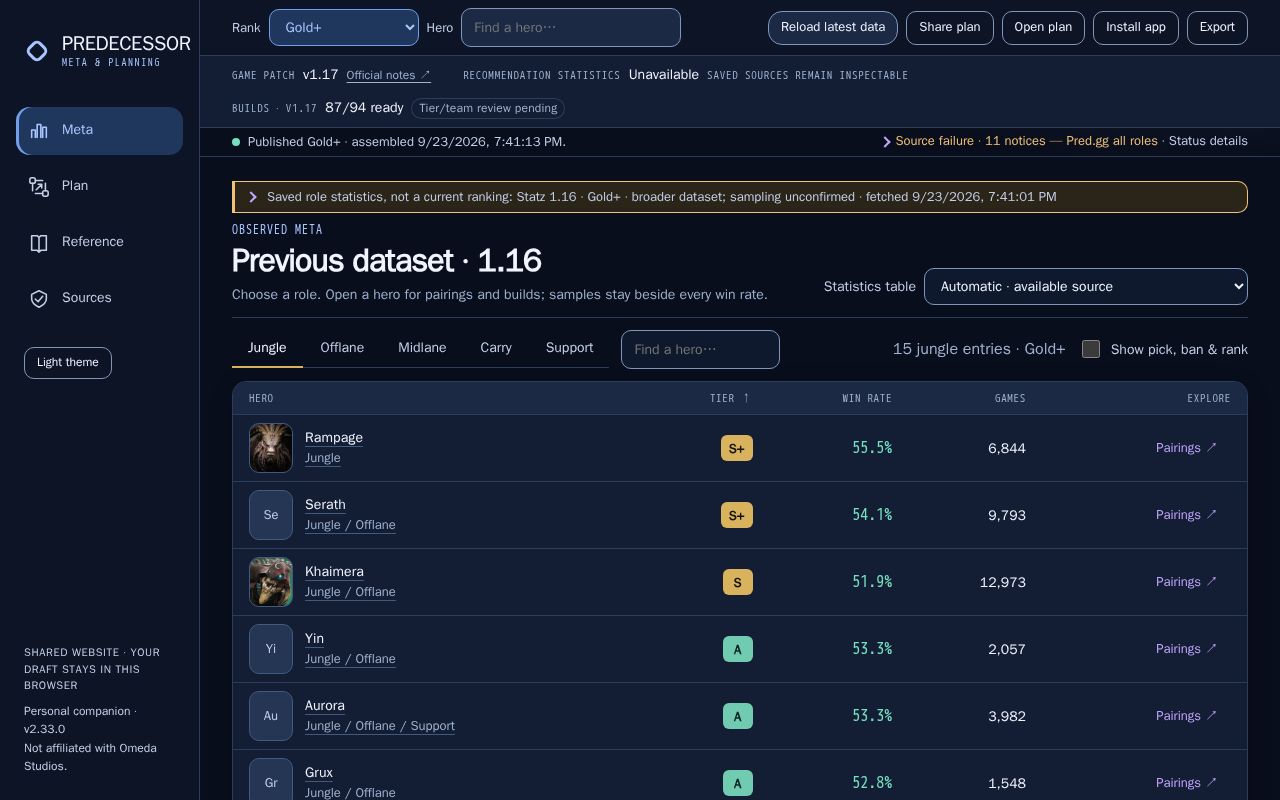Screen dimensions: 1280x800
Task: Click the green published status dot
Action: (236, 142)
